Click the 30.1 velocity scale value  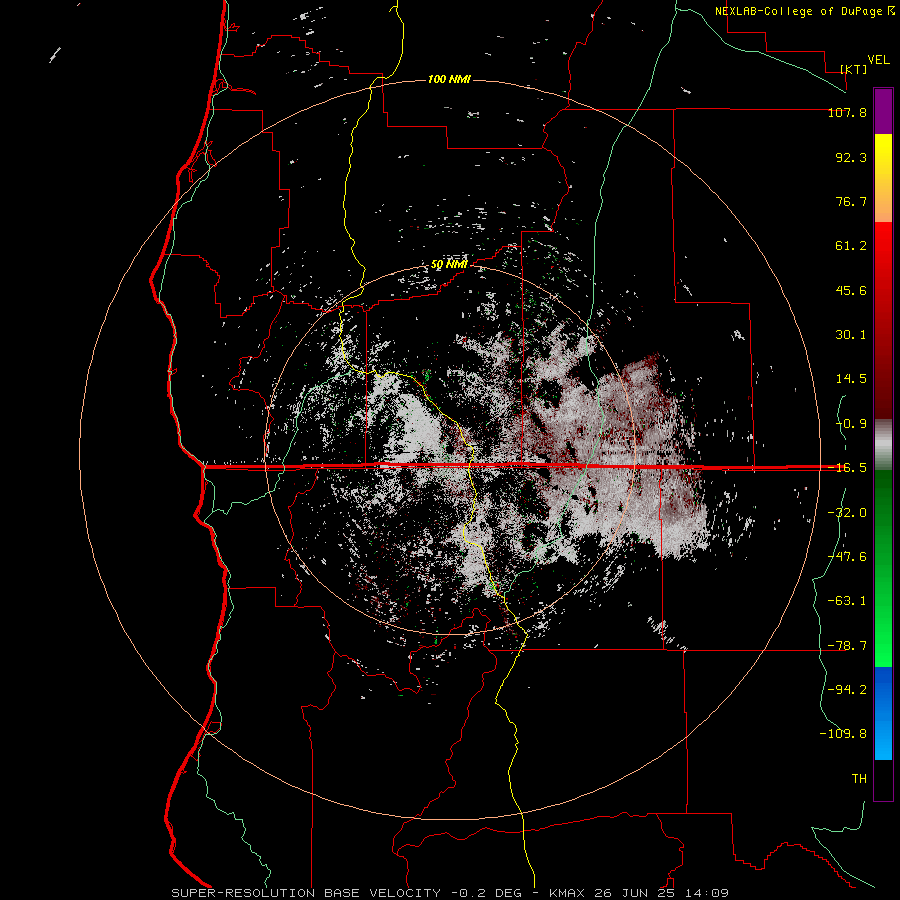coord(851,335)
